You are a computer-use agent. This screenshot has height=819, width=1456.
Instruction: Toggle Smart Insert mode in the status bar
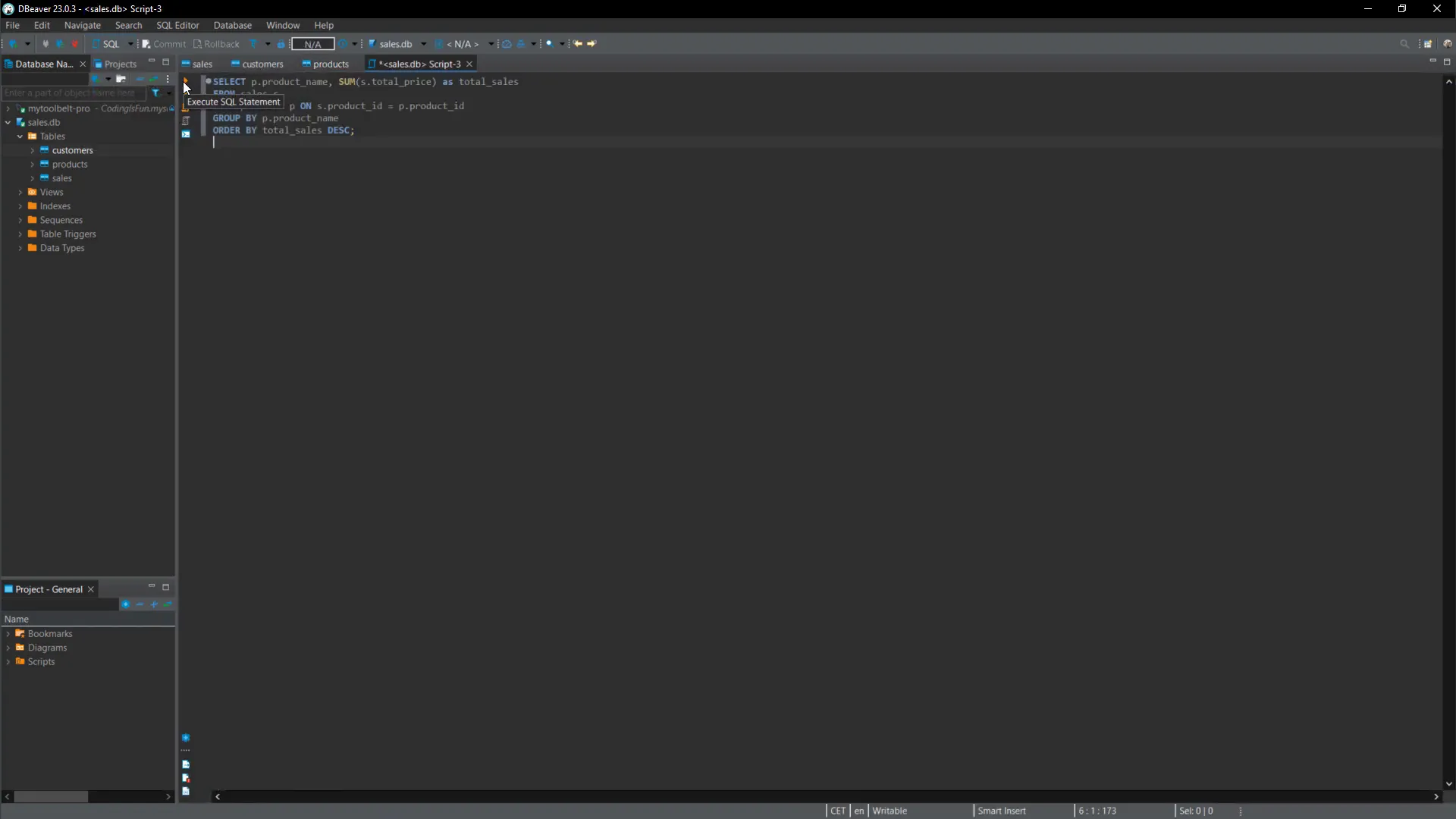tap(1001, 811)
